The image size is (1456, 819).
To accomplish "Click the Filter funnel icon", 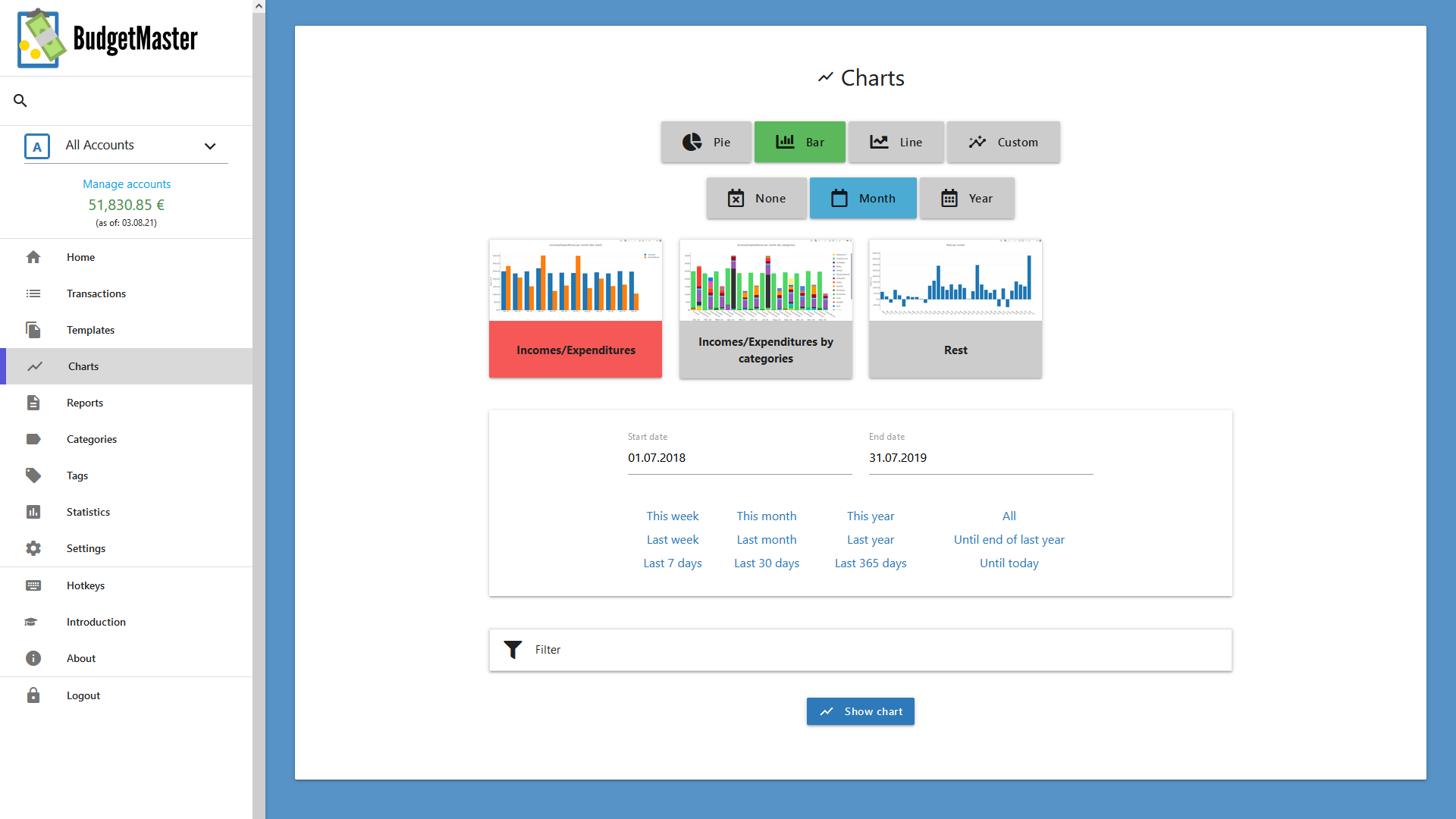I will (x=513, y=650).
